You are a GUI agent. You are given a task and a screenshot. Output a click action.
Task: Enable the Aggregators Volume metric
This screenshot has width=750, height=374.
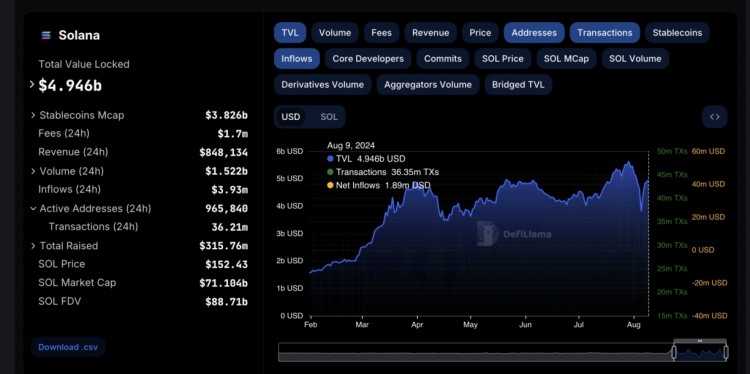point(428,85)
